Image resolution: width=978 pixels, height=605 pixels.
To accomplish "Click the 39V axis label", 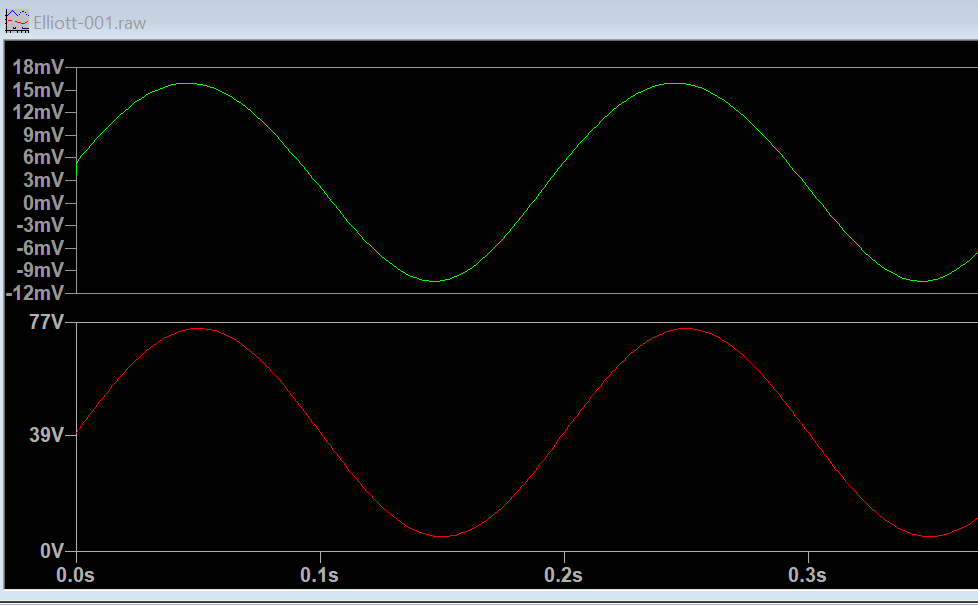I will point(47,435).
